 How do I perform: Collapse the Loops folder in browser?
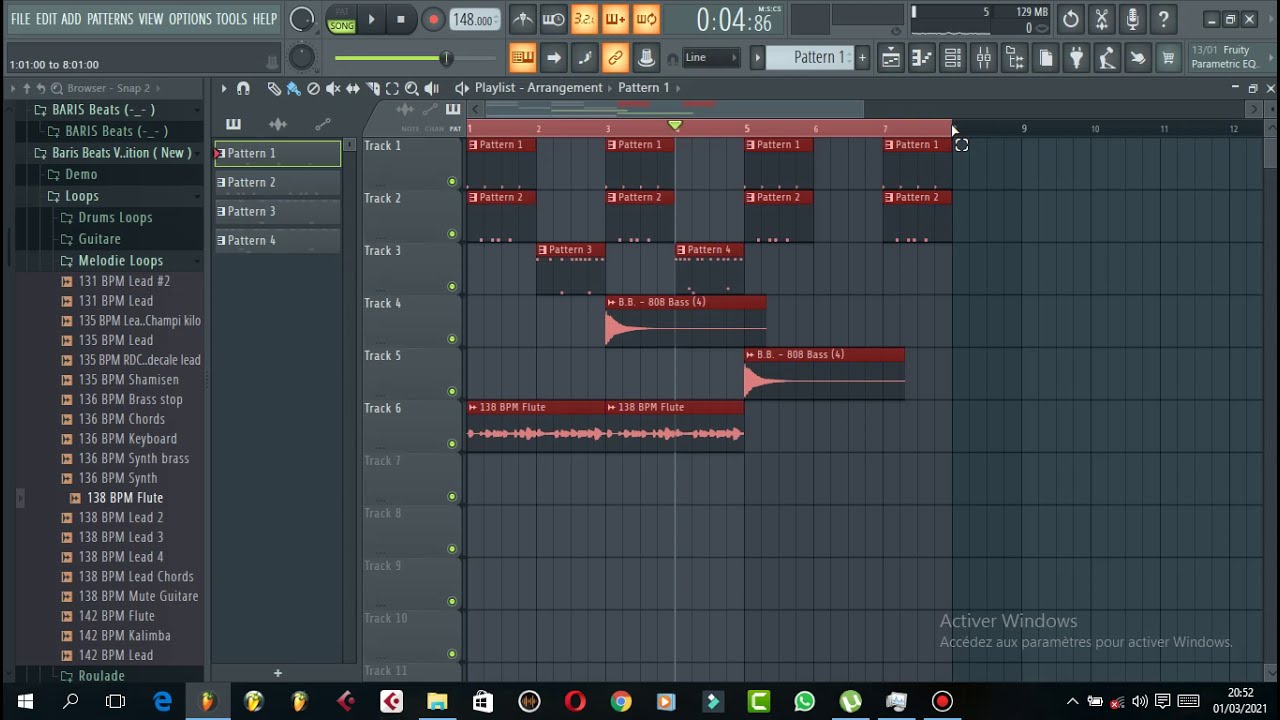tap(82, 196)
